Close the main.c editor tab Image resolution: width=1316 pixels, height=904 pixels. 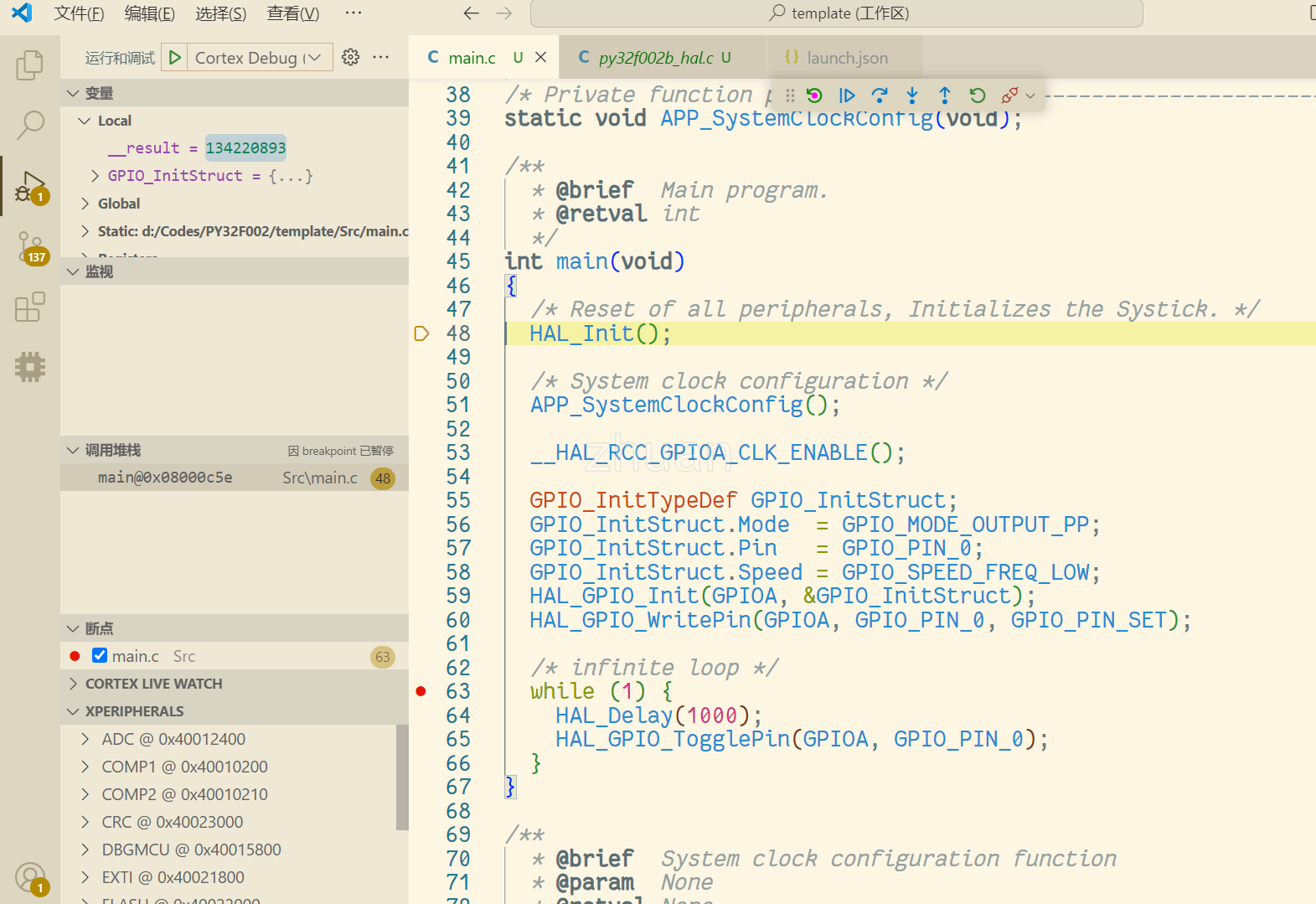click(541, 57)
